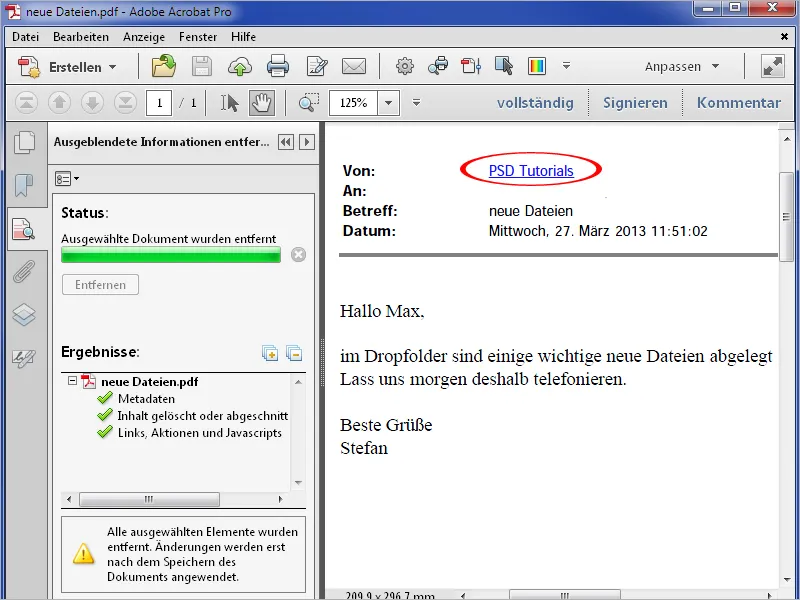Click the edit text pencil icon

[x=316, y=67]
